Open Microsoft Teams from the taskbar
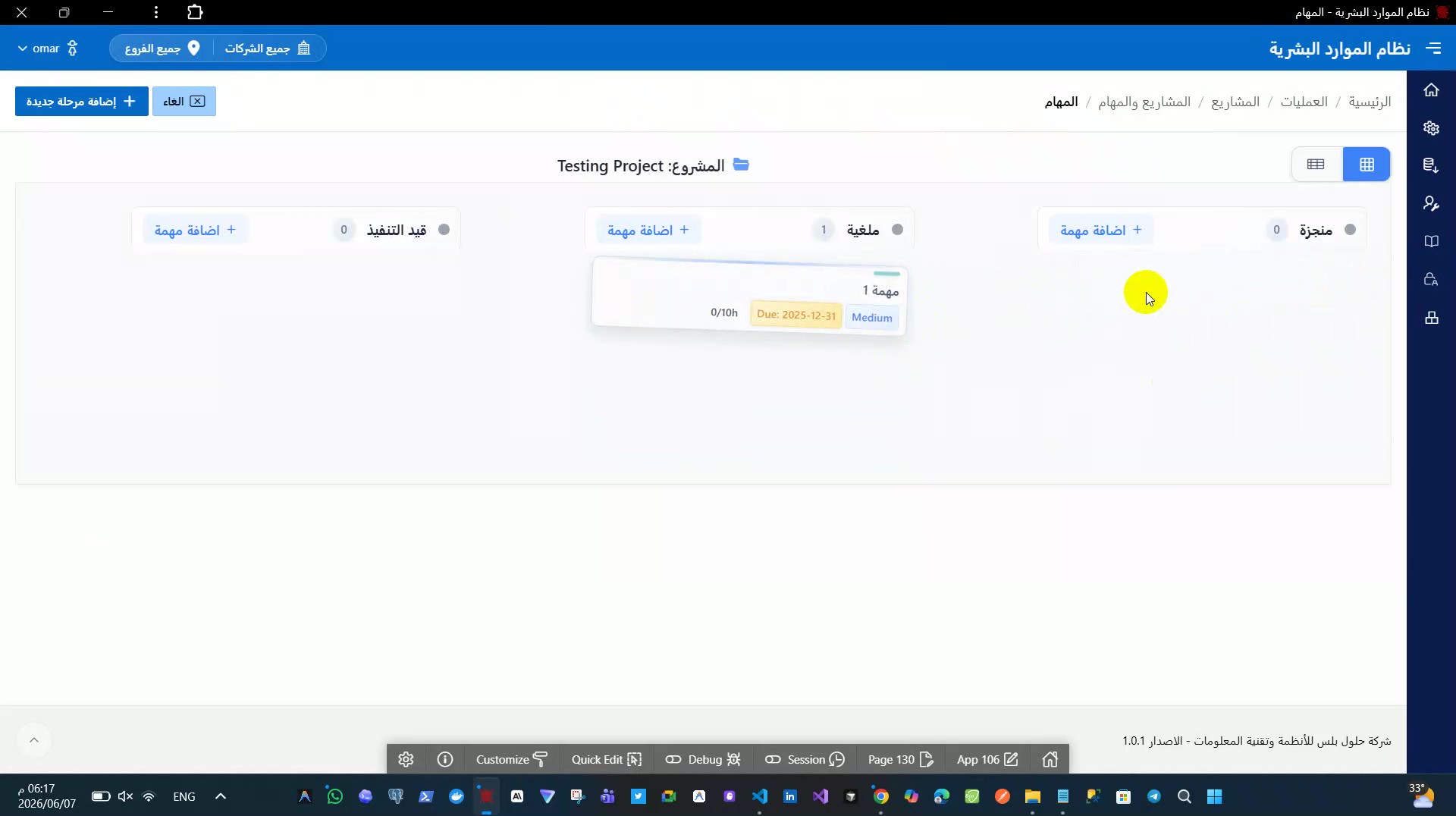The height and width of the screenshot is (816, 1456). (607, 796)
